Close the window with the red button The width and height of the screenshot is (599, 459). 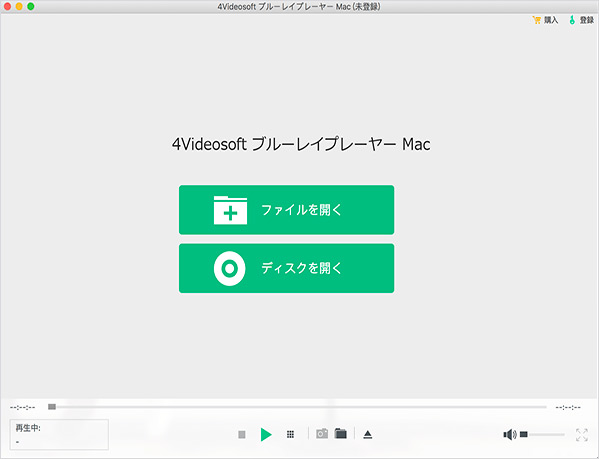coord(7,6)
